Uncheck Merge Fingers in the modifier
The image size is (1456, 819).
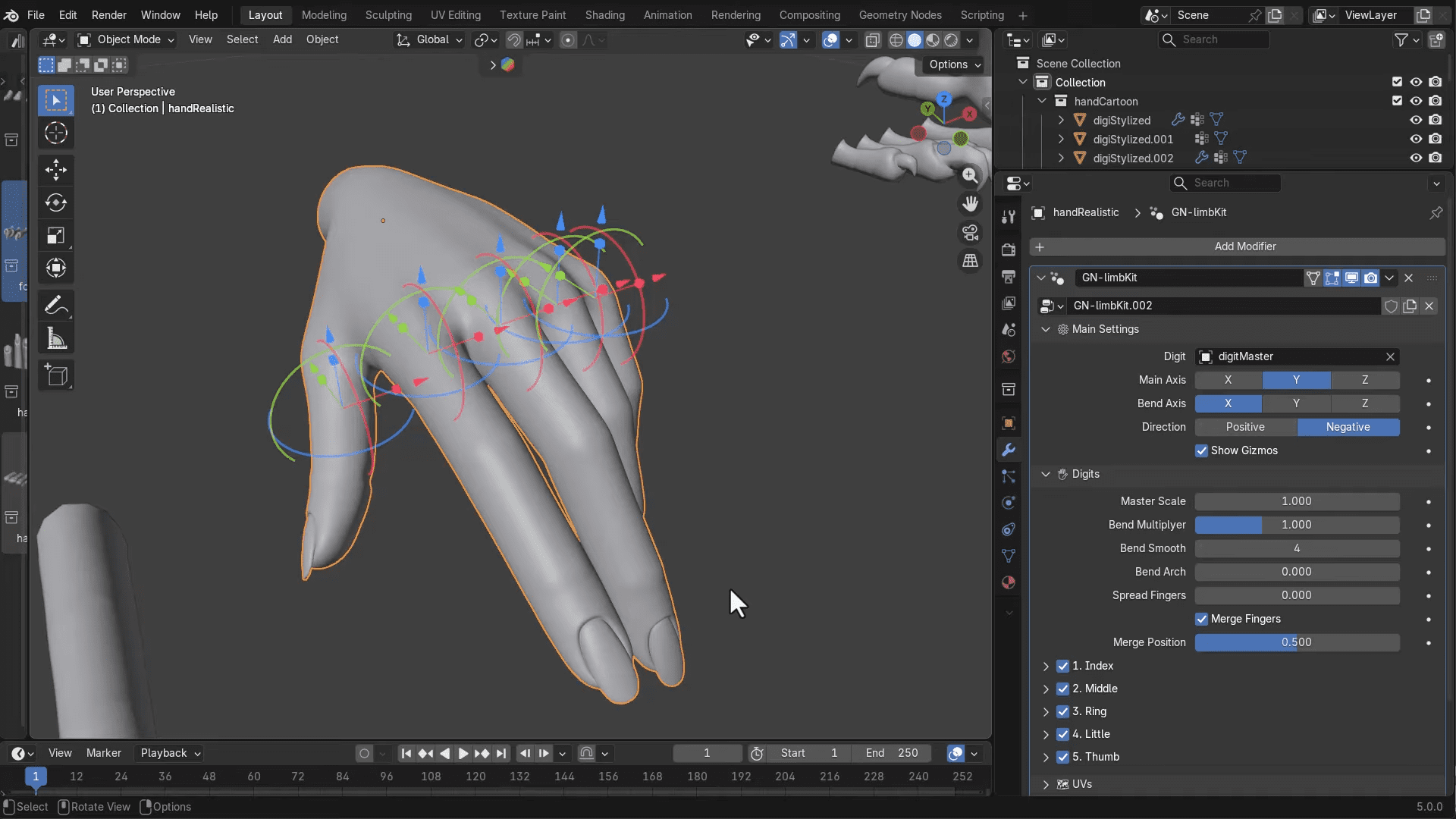pos(1201,619)
